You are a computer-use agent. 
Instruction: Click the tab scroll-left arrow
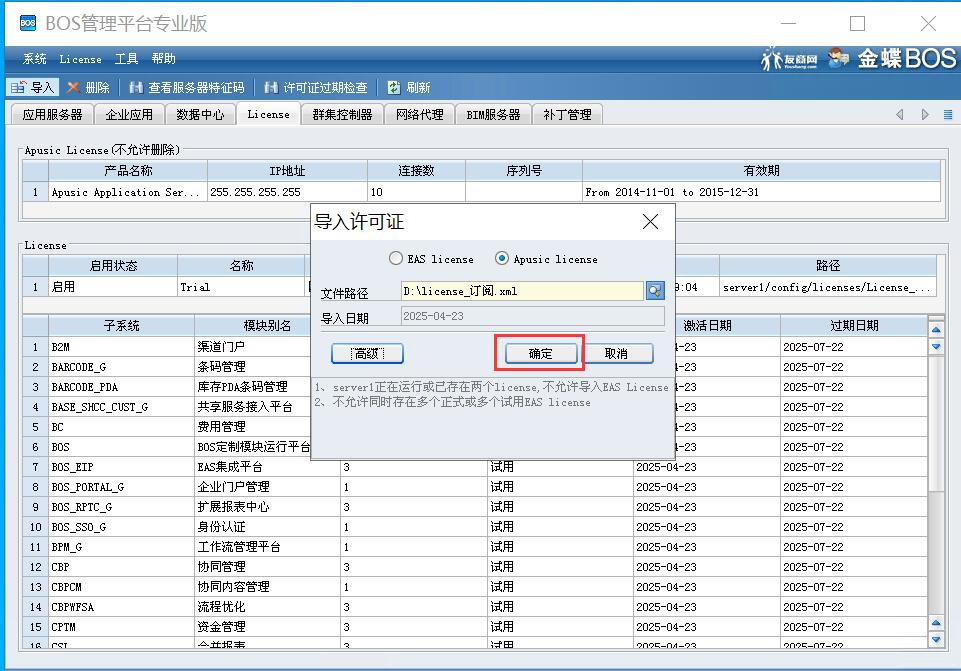point(899,115)
